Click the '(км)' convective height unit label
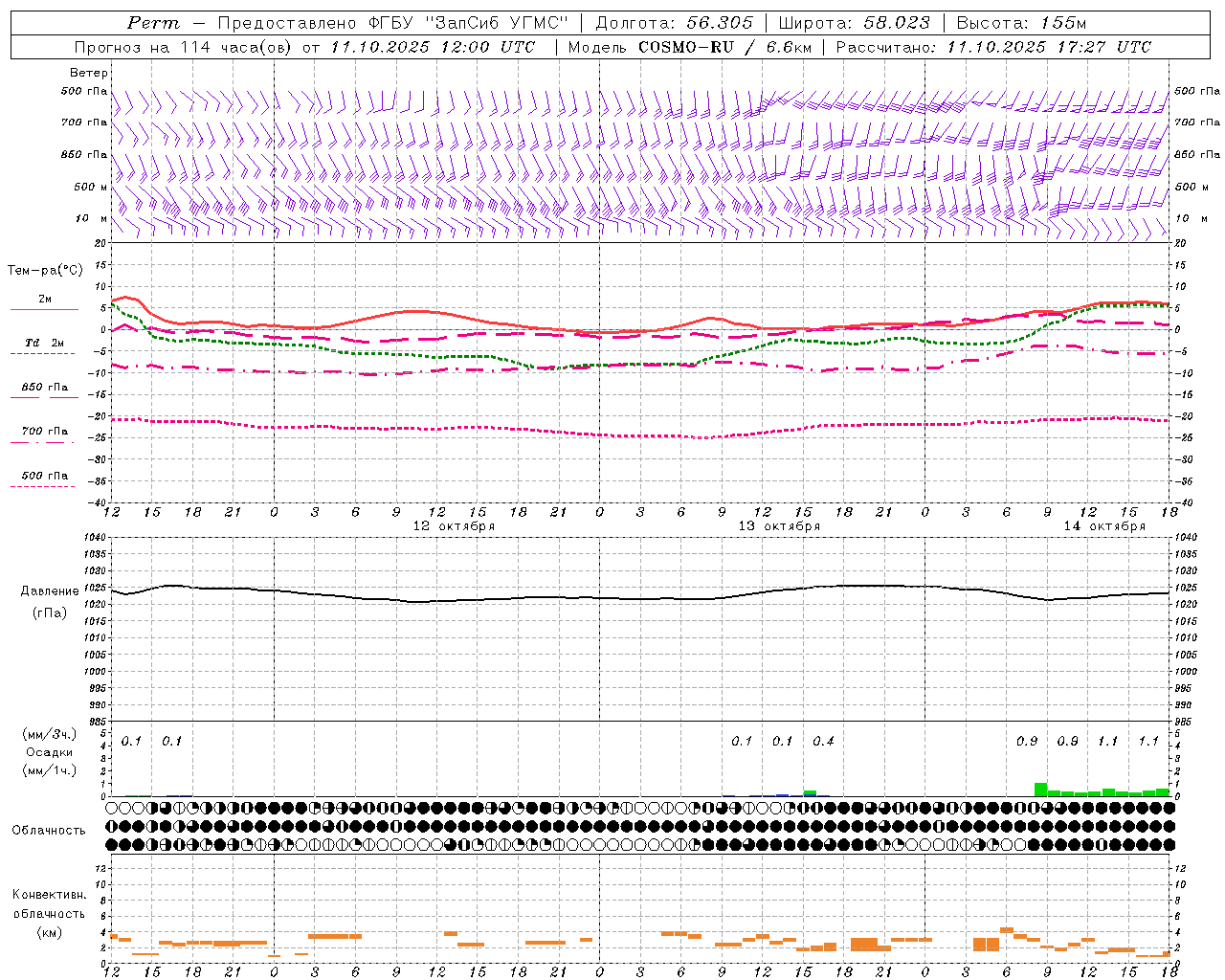This screenshot has width=1225, height=980. coord(50,932)
